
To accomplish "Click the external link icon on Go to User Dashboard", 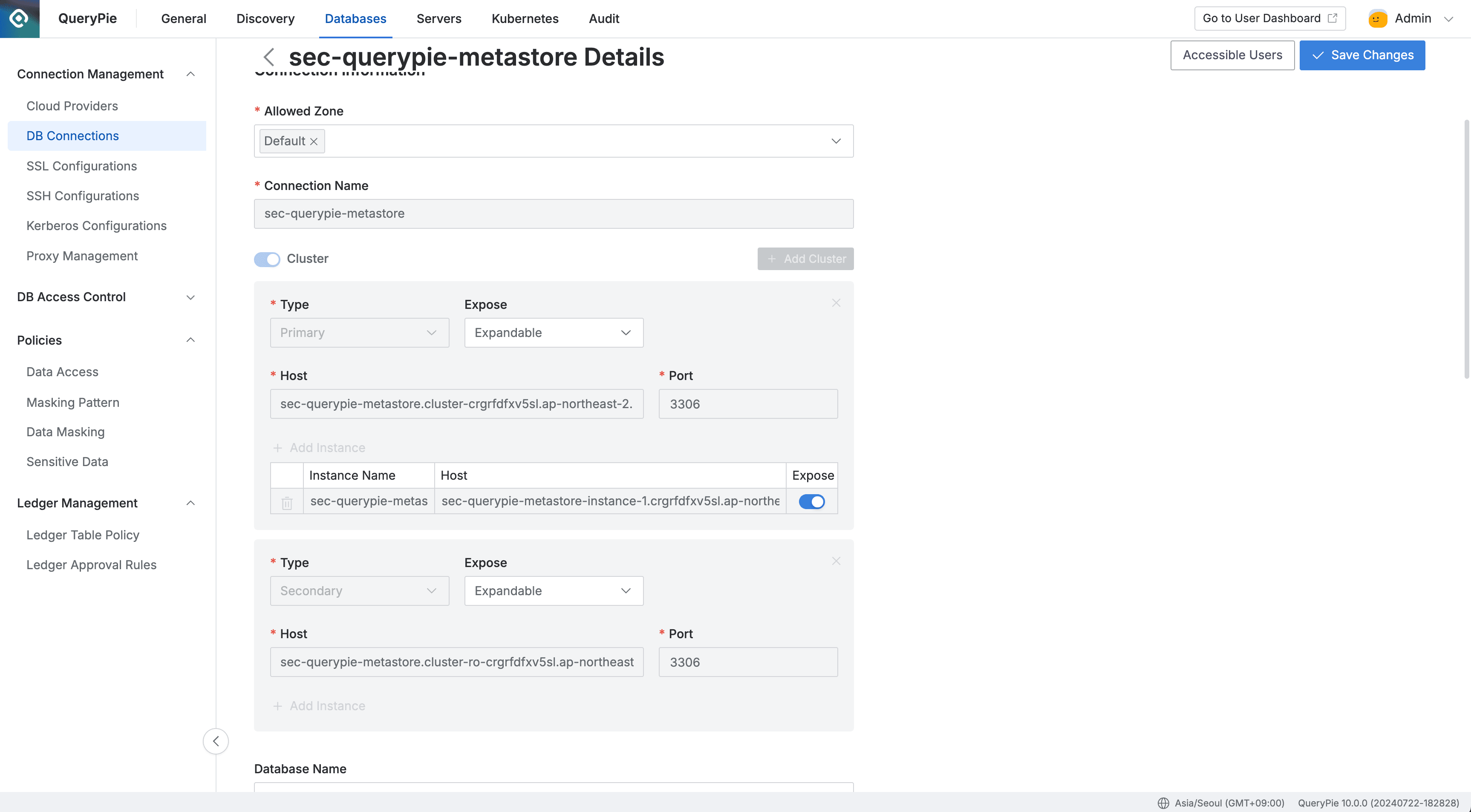I will (x=1333, y=18).
